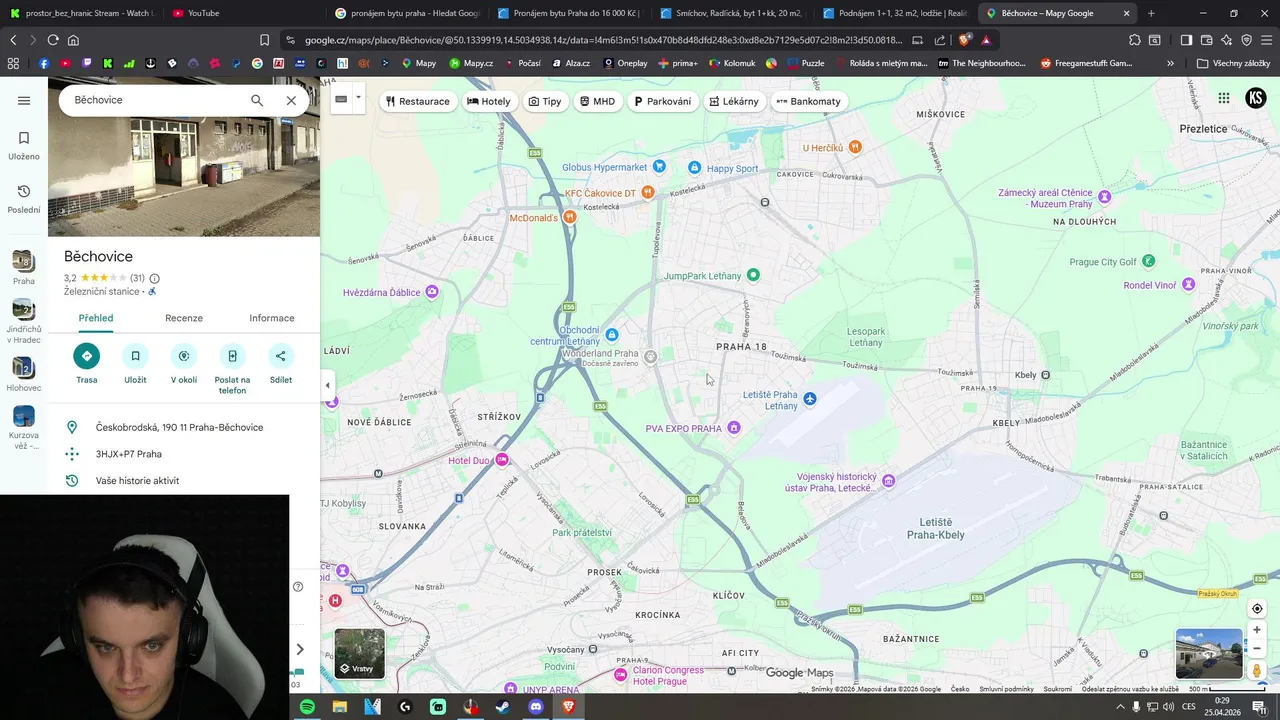The image size is (1280, 720).
Task: Filter map by Restaurace chip
Action: tap(418, 101)
